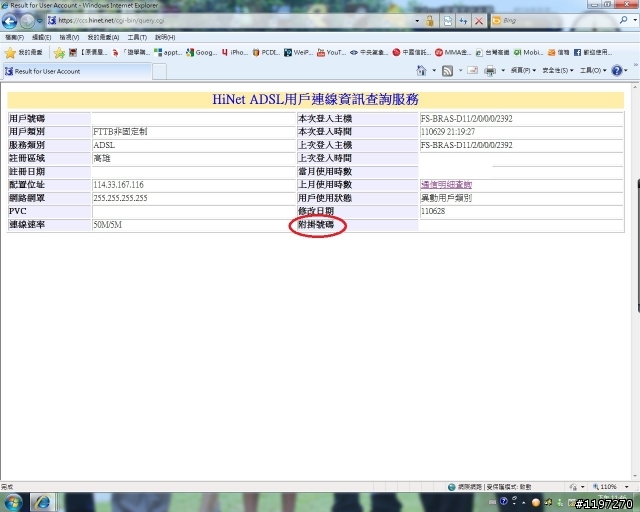Viewport: 640px width, 512px height.
Task: Click the Internet Explorer taskbar icon
Action: (42, 502)
